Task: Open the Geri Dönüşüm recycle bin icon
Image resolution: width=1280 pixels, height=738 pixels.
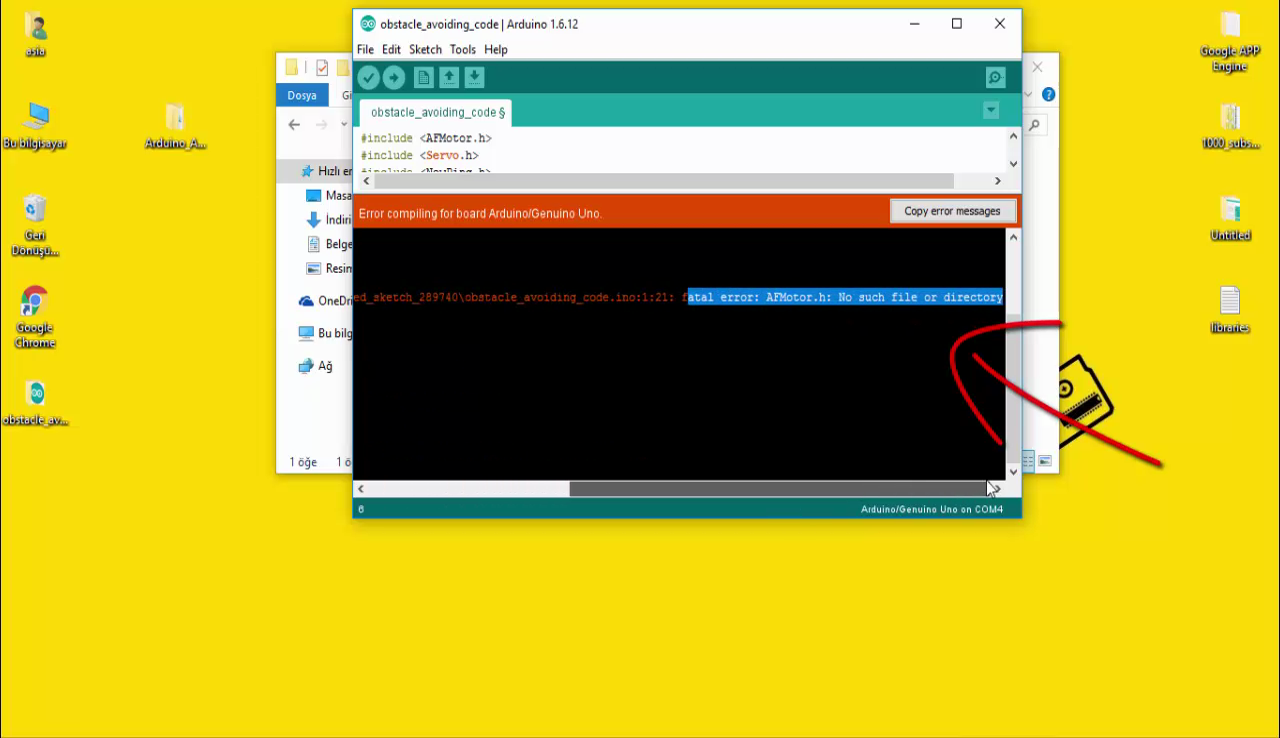Action: 35,226
